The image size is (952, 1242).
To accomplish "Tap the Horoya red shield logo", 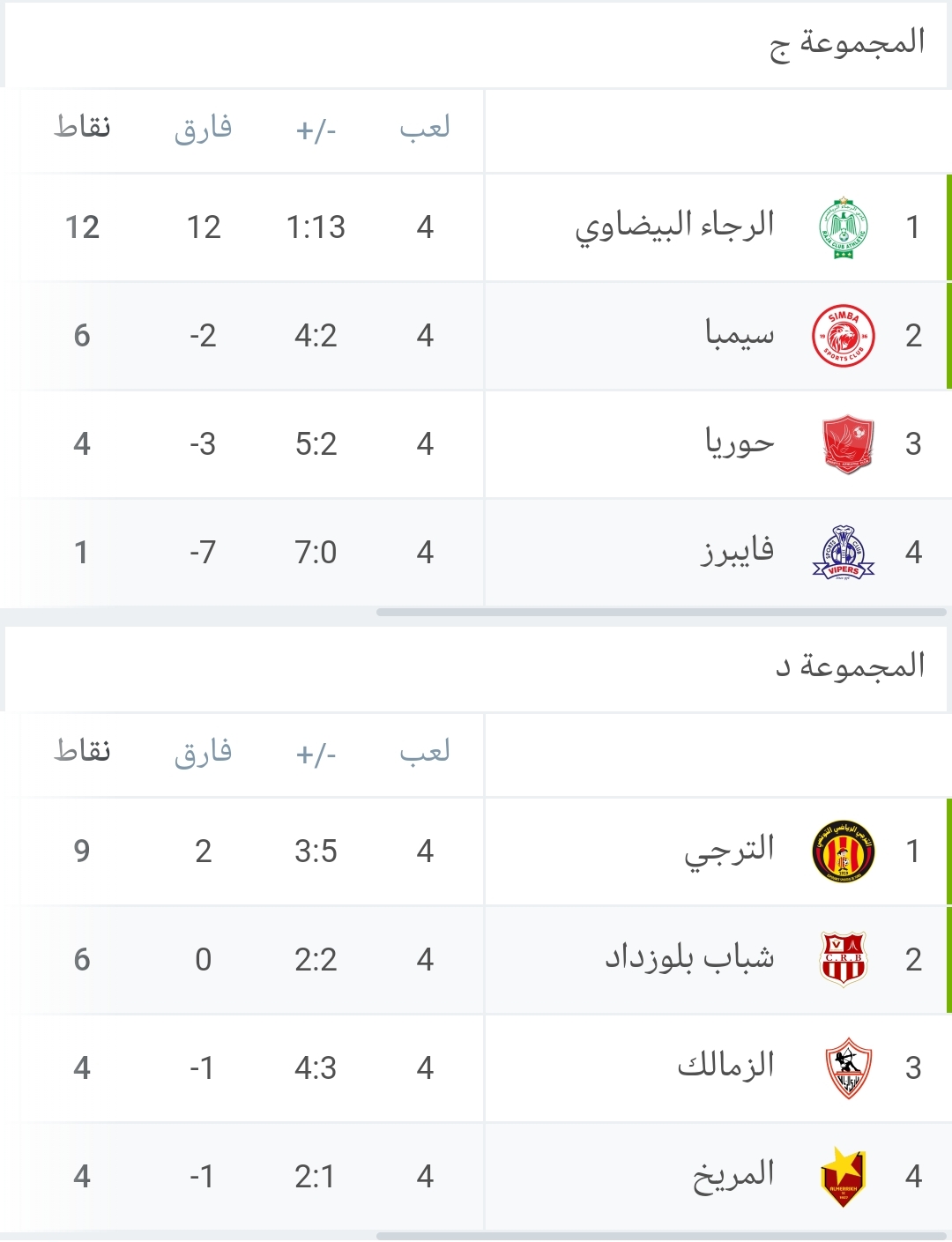I will pos(847,444).
